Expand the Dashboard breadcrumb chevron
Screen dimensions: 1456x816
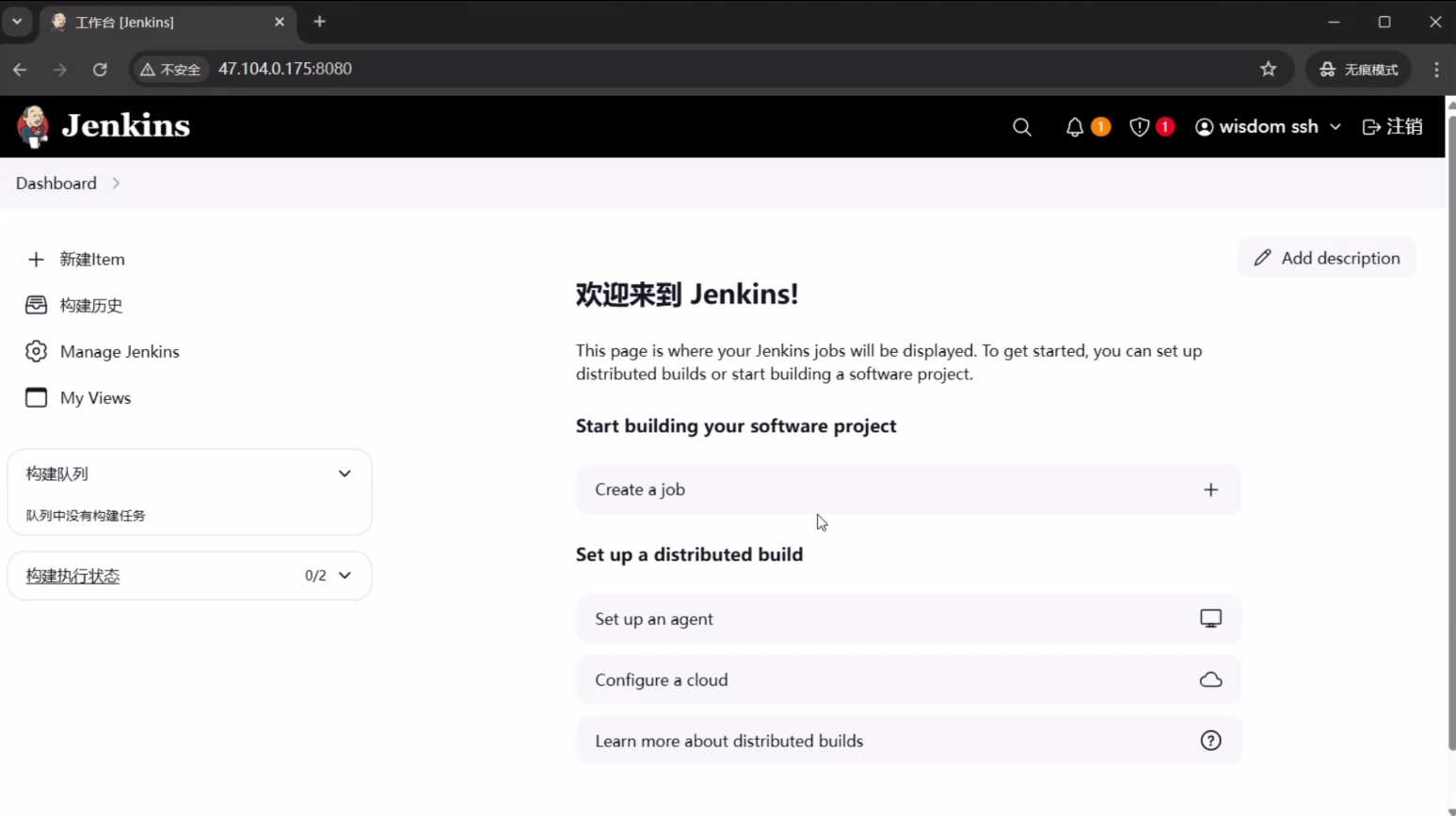pyautogui.click(x=116, y=184)
